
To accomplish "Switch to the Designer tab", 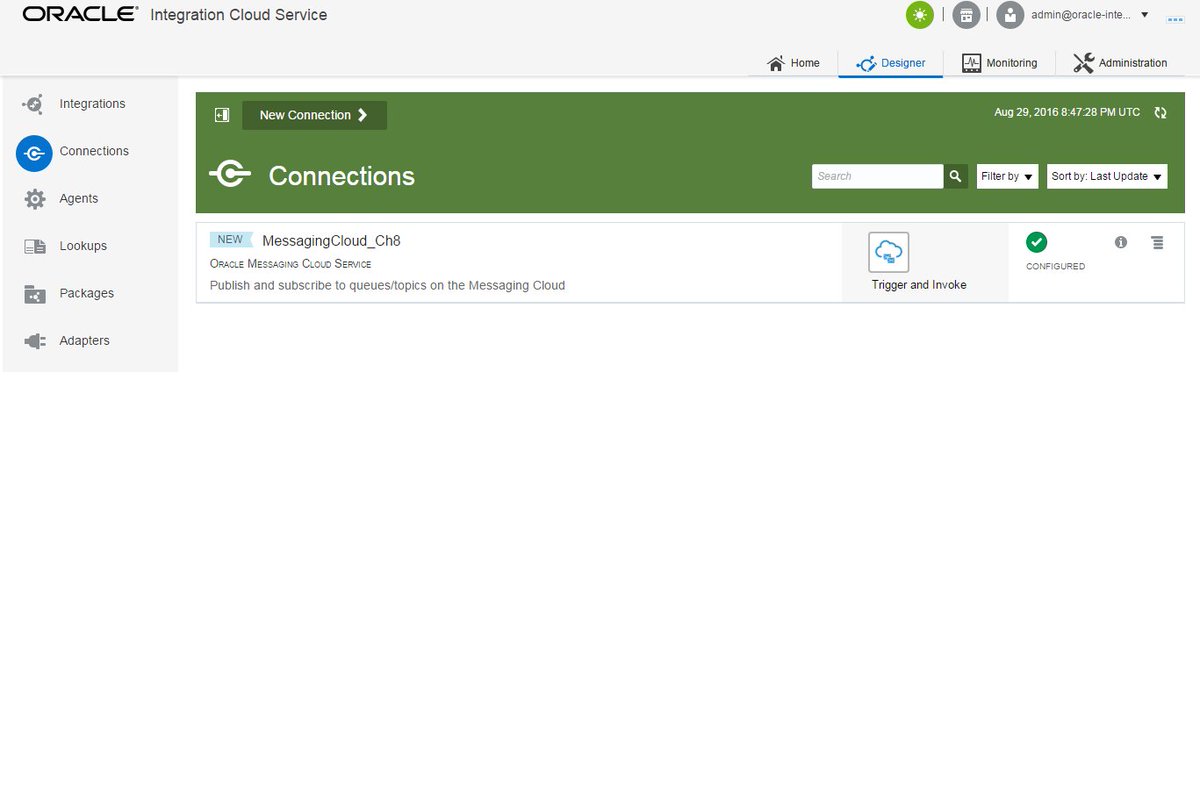I will [x=891, y=63].
